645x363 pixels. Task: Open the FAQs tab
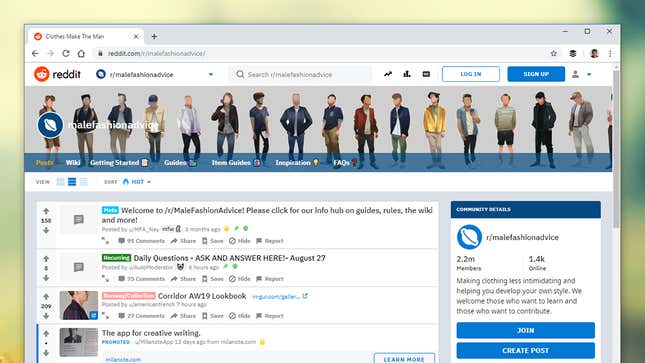[345, 163]
